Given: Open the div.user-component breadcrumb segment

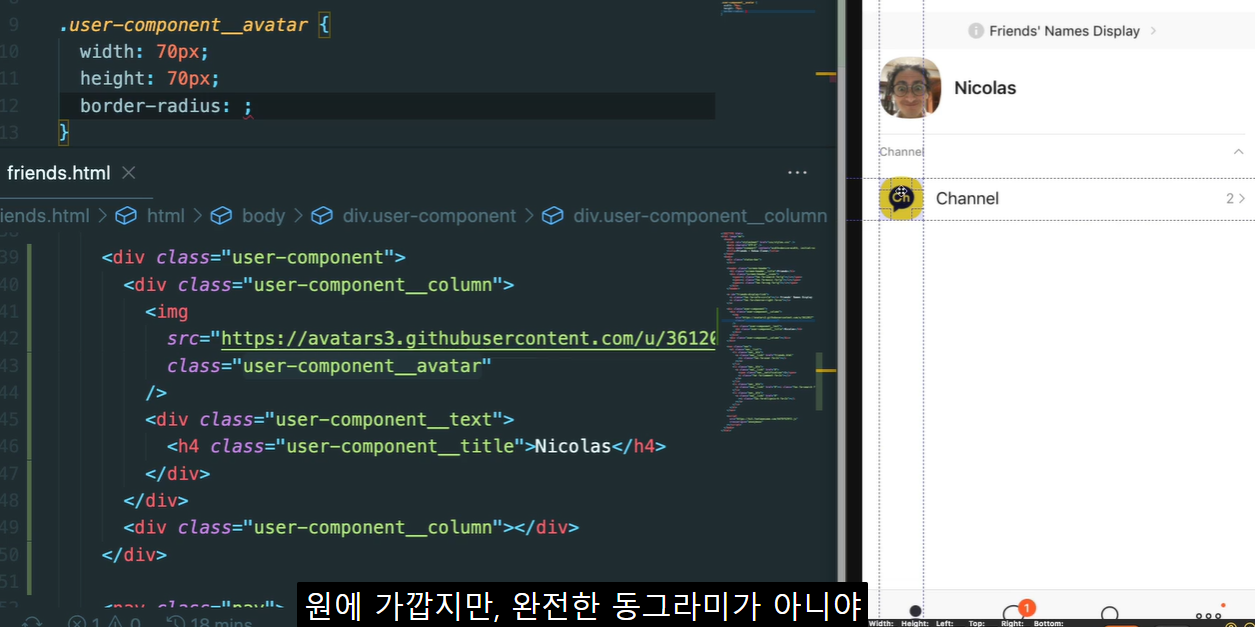Looking at the screenshot, I should click(x=429, y=216).
